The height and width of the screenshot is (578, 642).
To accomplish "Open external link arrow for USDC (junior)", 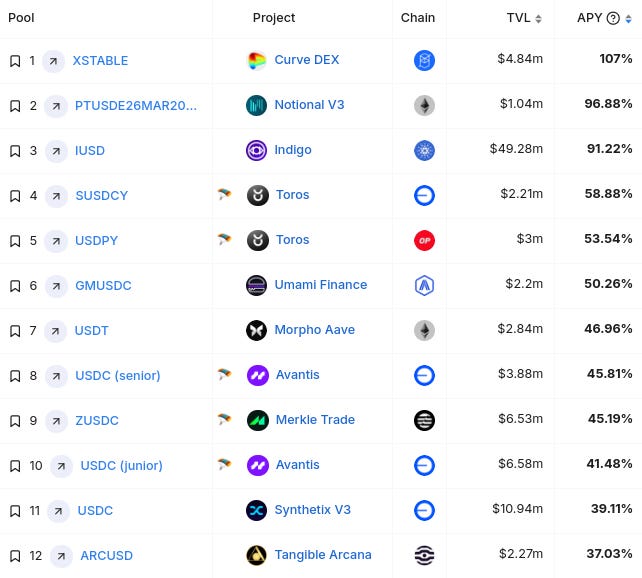I will click(61, 467).
